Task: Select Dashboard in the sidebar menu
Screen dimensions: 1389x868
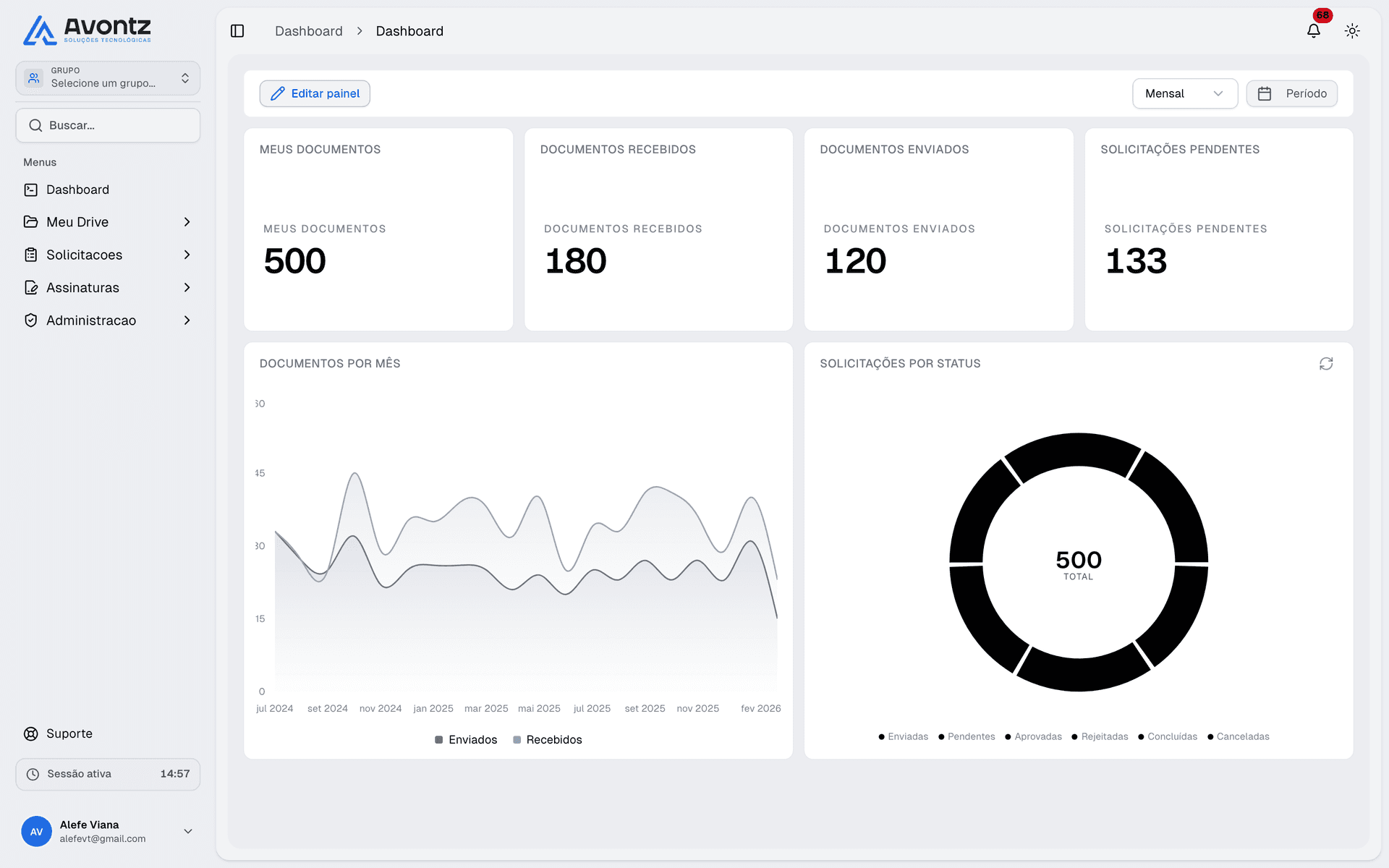Action: point(76,189)
